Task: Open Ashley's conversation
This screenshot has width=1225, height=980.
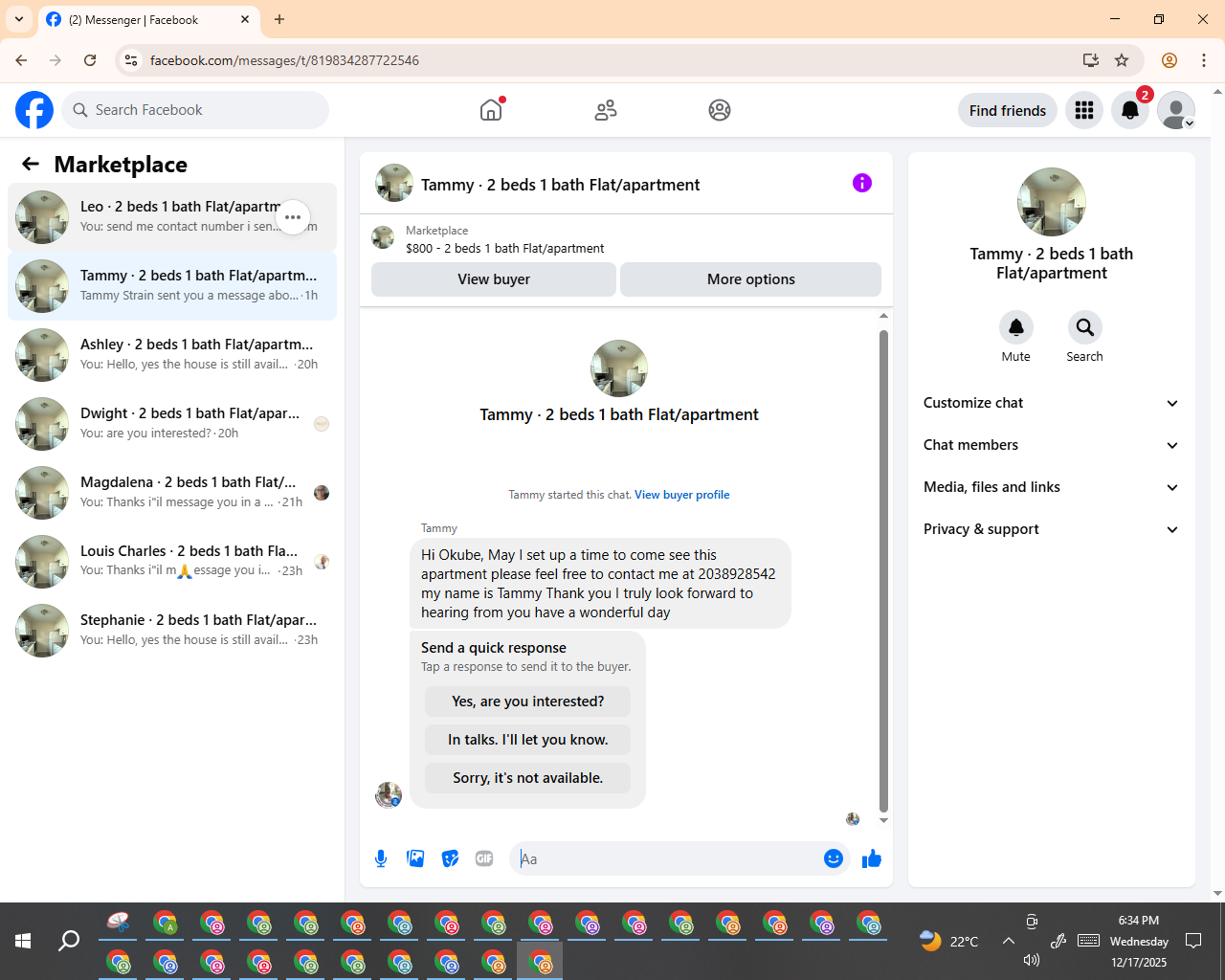Action: point(172,355)
